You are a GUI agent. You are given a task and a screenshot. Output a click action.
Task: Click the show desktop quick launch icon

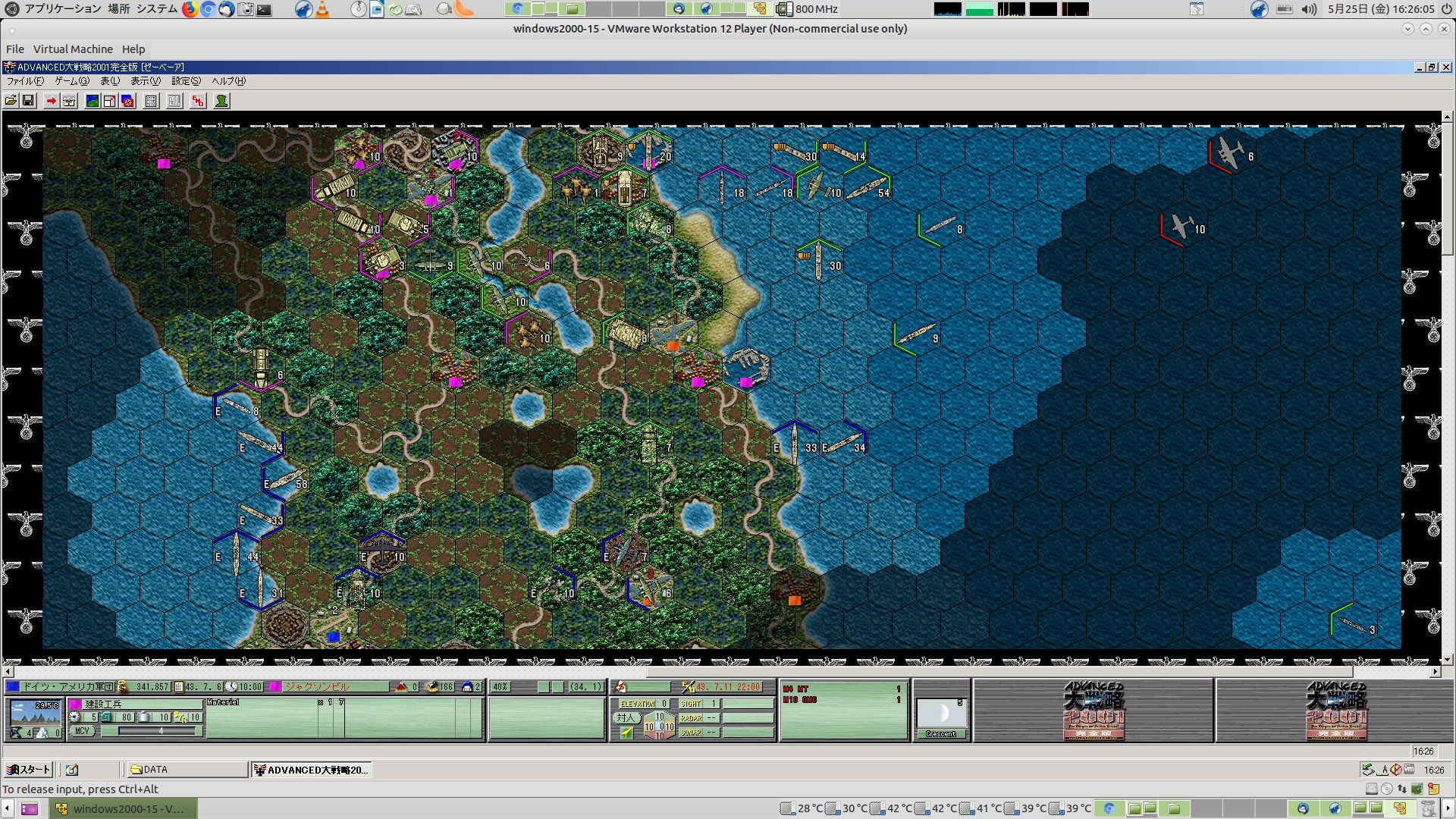[72, 770]
